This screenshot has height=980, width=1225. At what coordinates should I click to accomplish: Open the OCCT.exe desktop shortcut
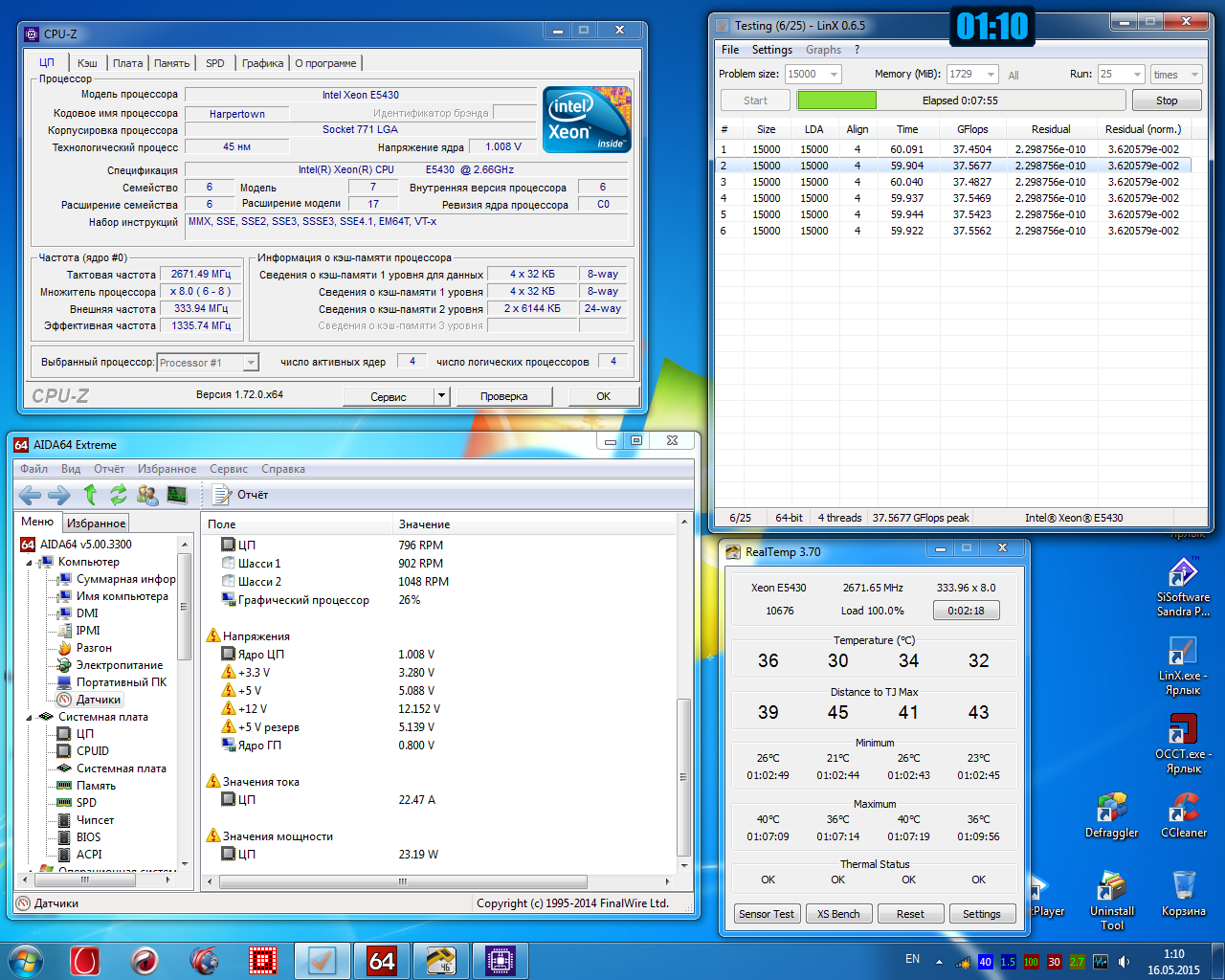pyautogui.click(x=1183, y=744)
